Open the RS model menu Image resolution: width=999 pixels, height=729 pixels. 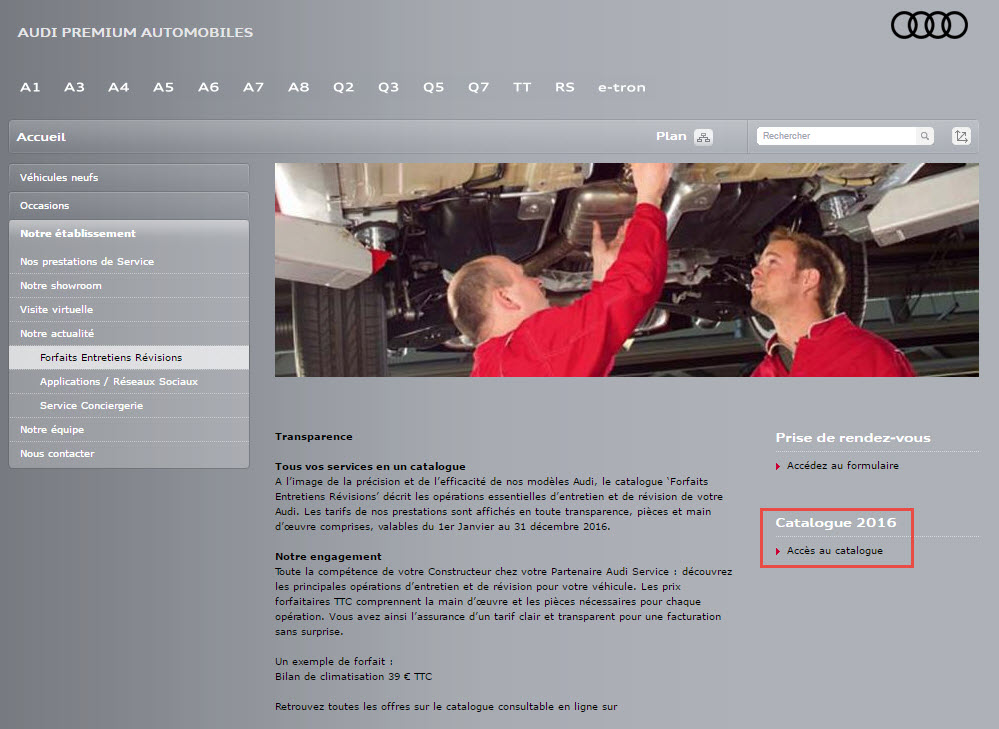(x=564, y=87)
